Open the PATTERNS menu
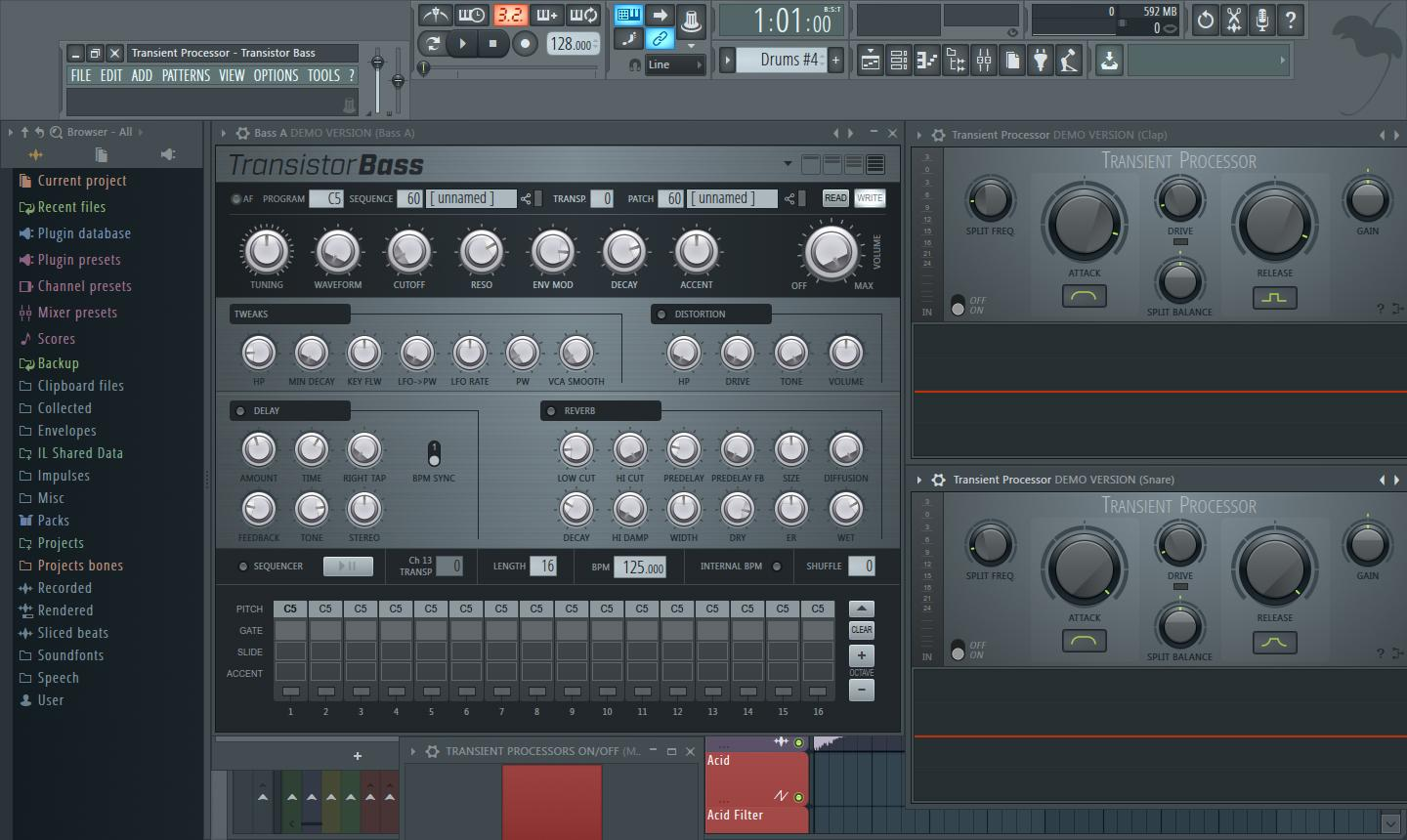1407x840 pixels. point(186,75)
